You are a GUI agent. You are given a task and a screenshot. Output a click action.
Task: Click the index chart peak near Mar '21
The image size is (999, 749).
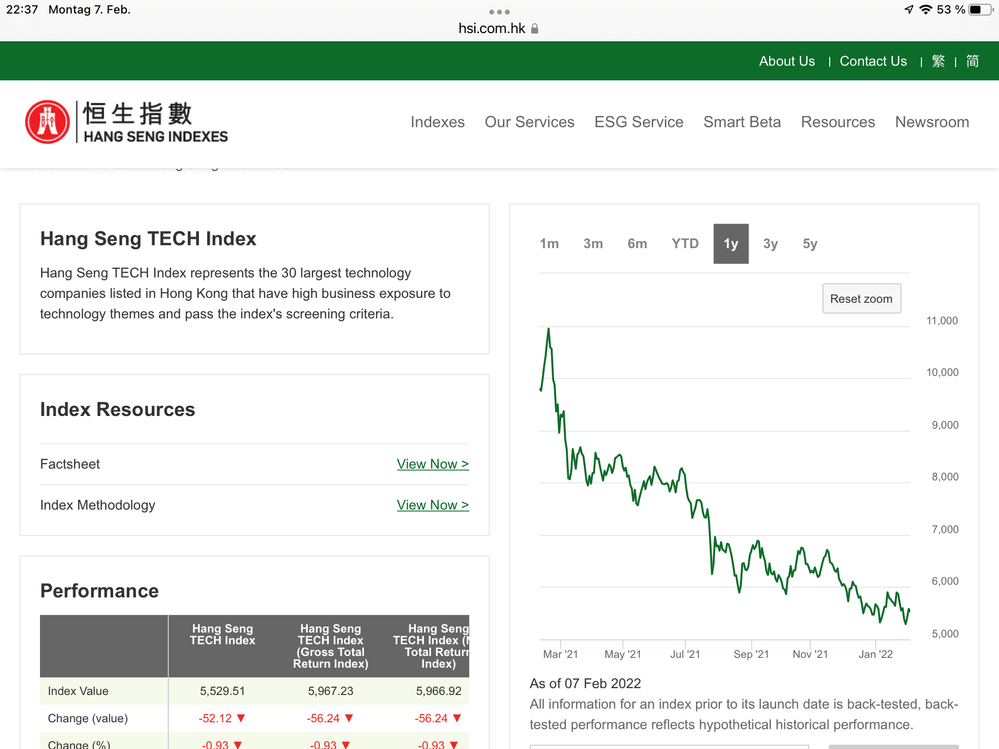click(549, 330)
